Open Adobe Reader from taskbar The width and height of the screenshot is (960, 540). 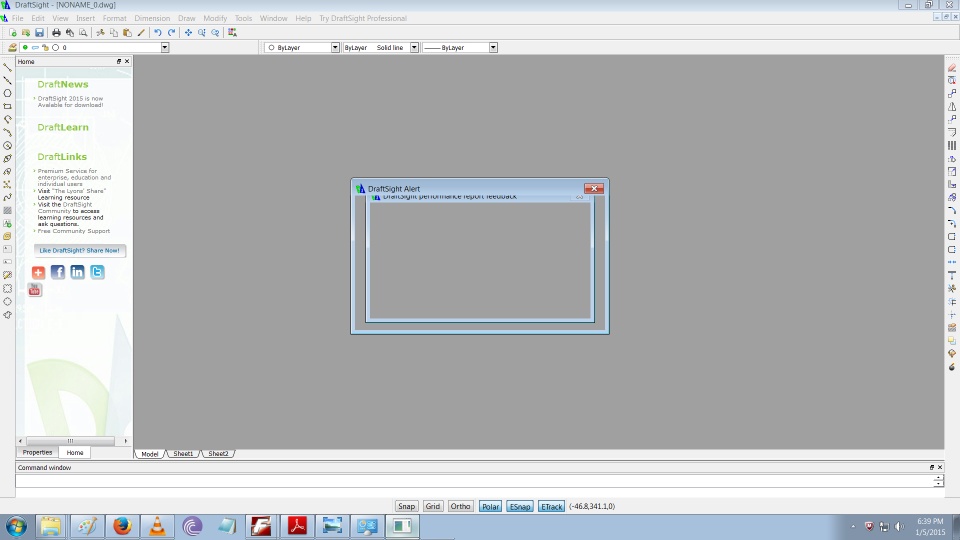(297, 526)
